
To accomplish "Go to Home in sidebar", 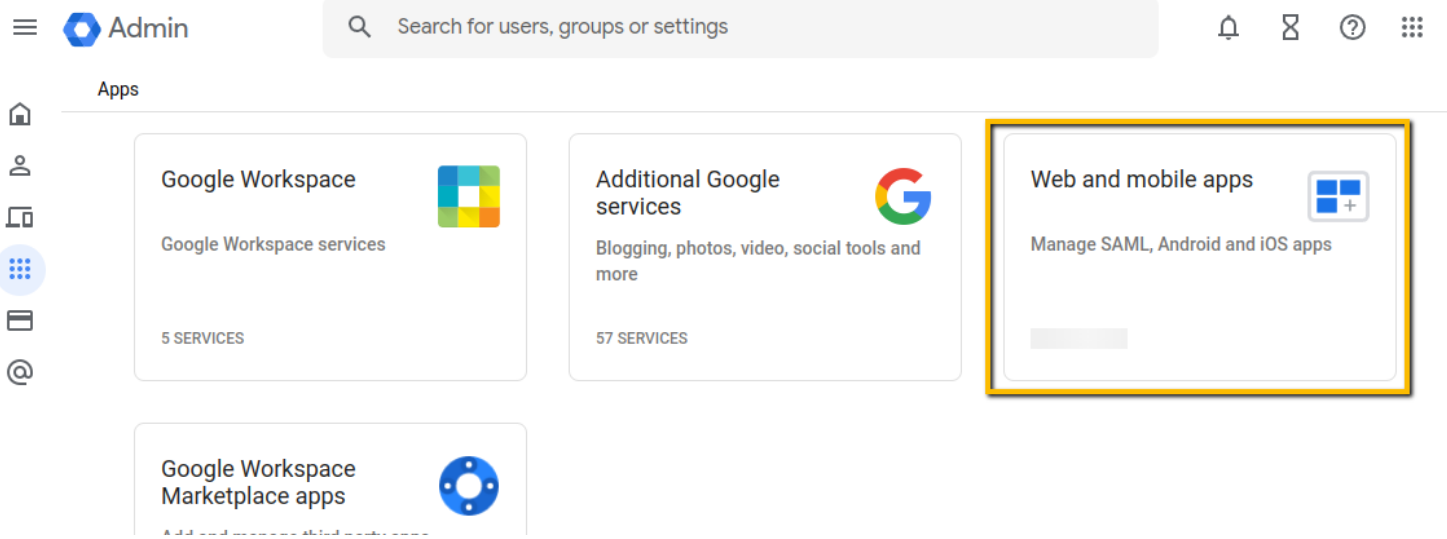I will pos(20,115).
